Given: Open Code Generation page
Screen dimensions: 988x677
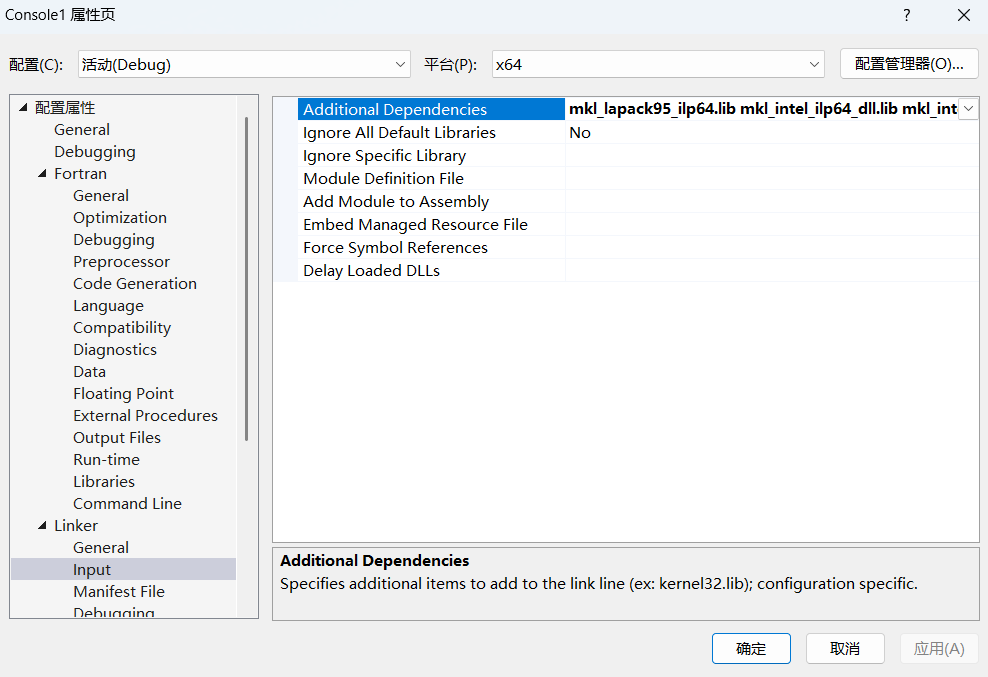Looking at the screenshot, I should [135, 284].
